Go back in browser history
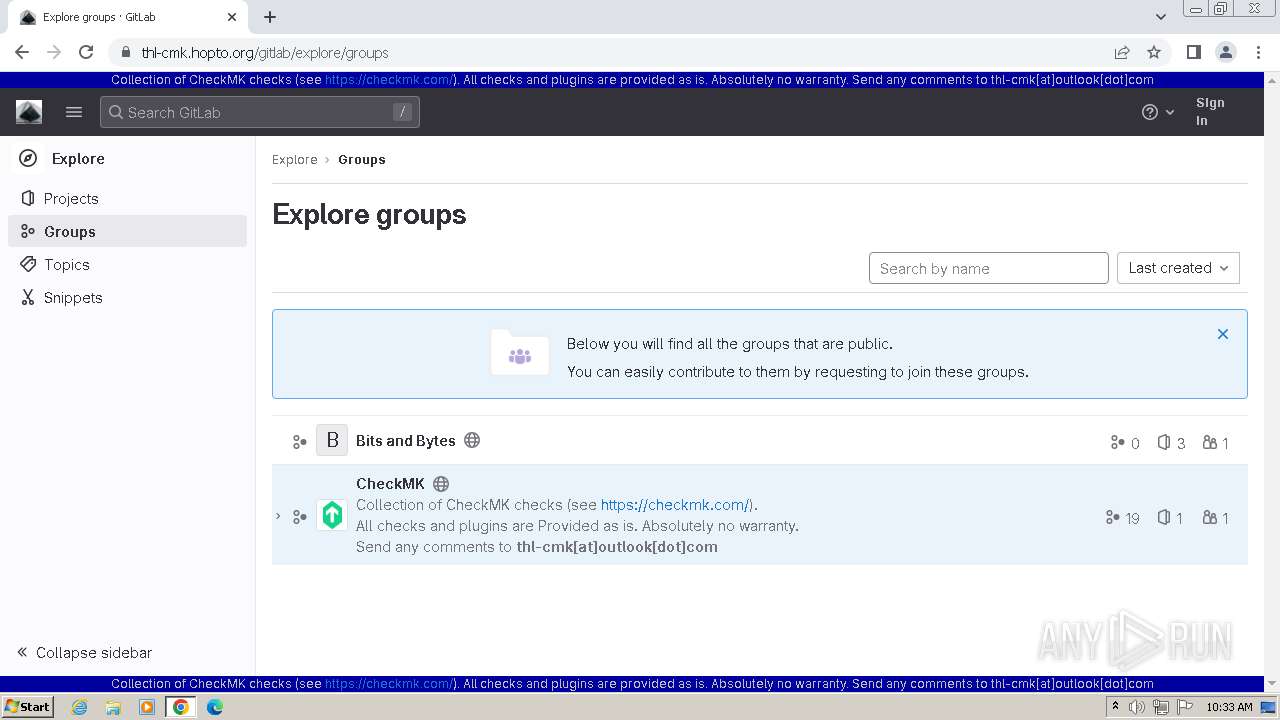Viewport: 1280px width, 720px height. [x=22, y=52]
